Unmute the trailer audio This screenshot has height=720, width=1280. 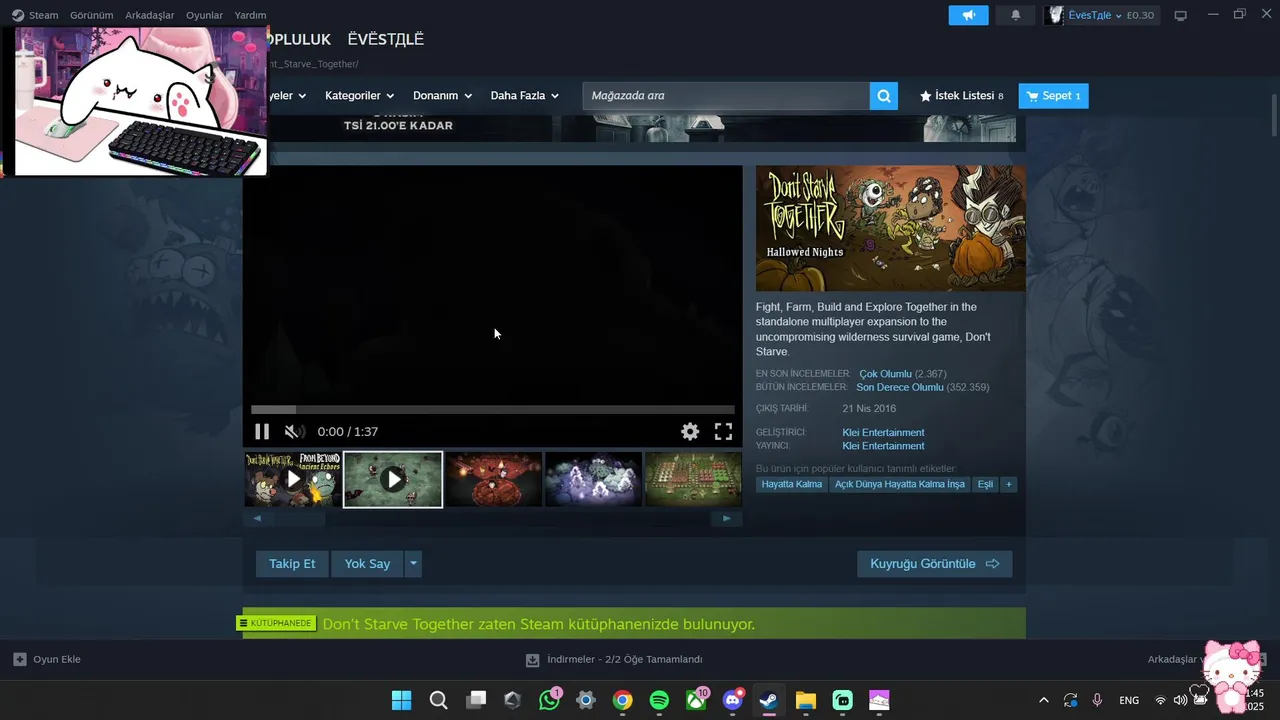(294, 431)
